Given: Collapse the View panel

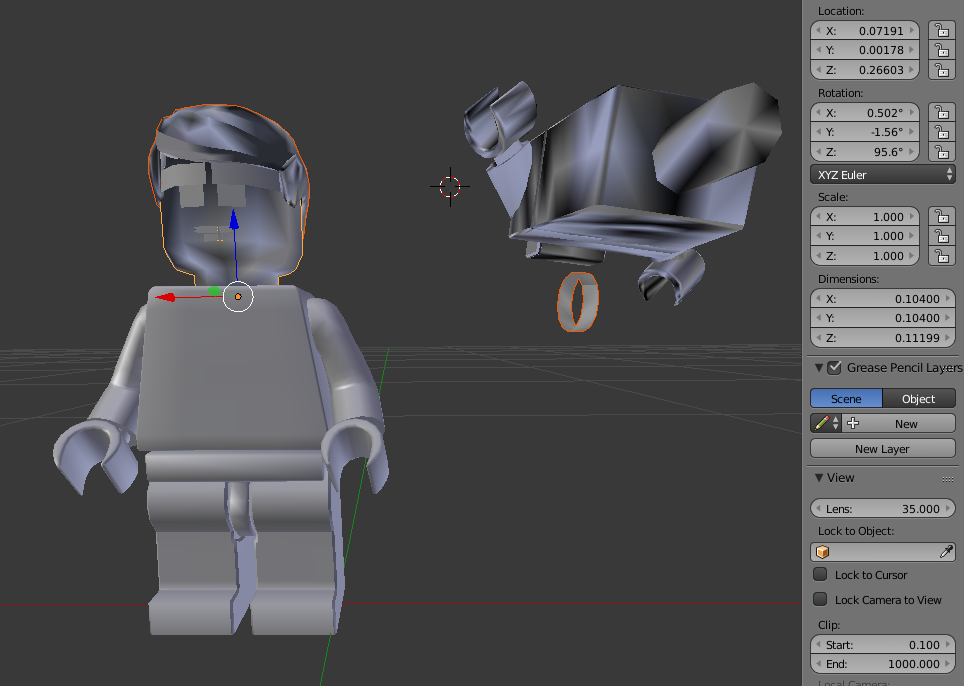Looking at the screenshot, I should point(818,478).
